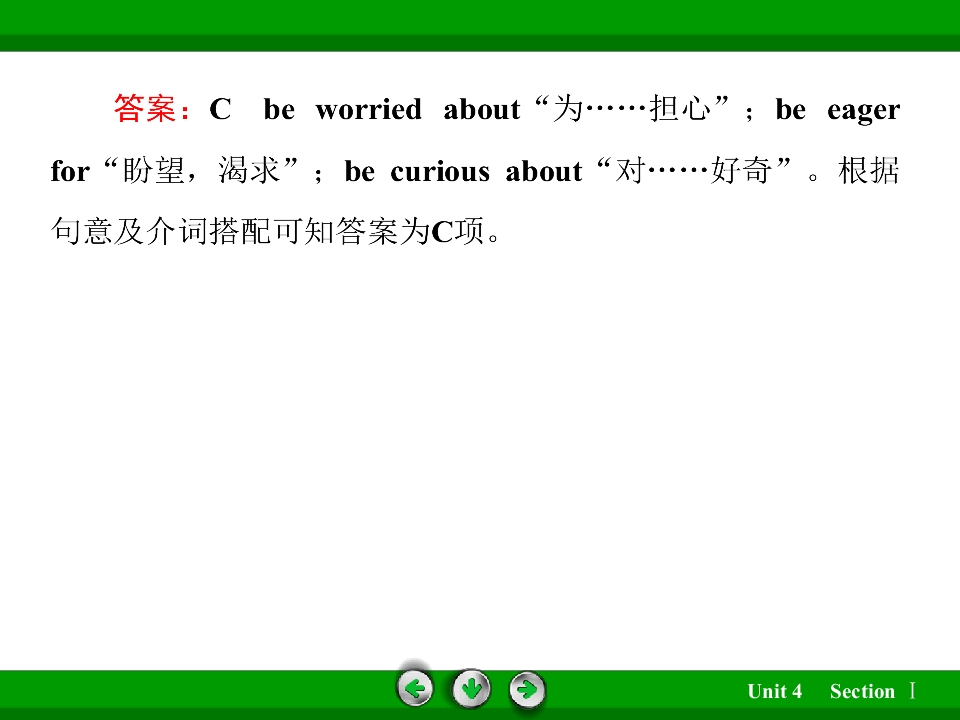Screen dimensions: 960x720
Task: Click the Chinese gloss "盼望，渴求"
Action: pos(201,170)
